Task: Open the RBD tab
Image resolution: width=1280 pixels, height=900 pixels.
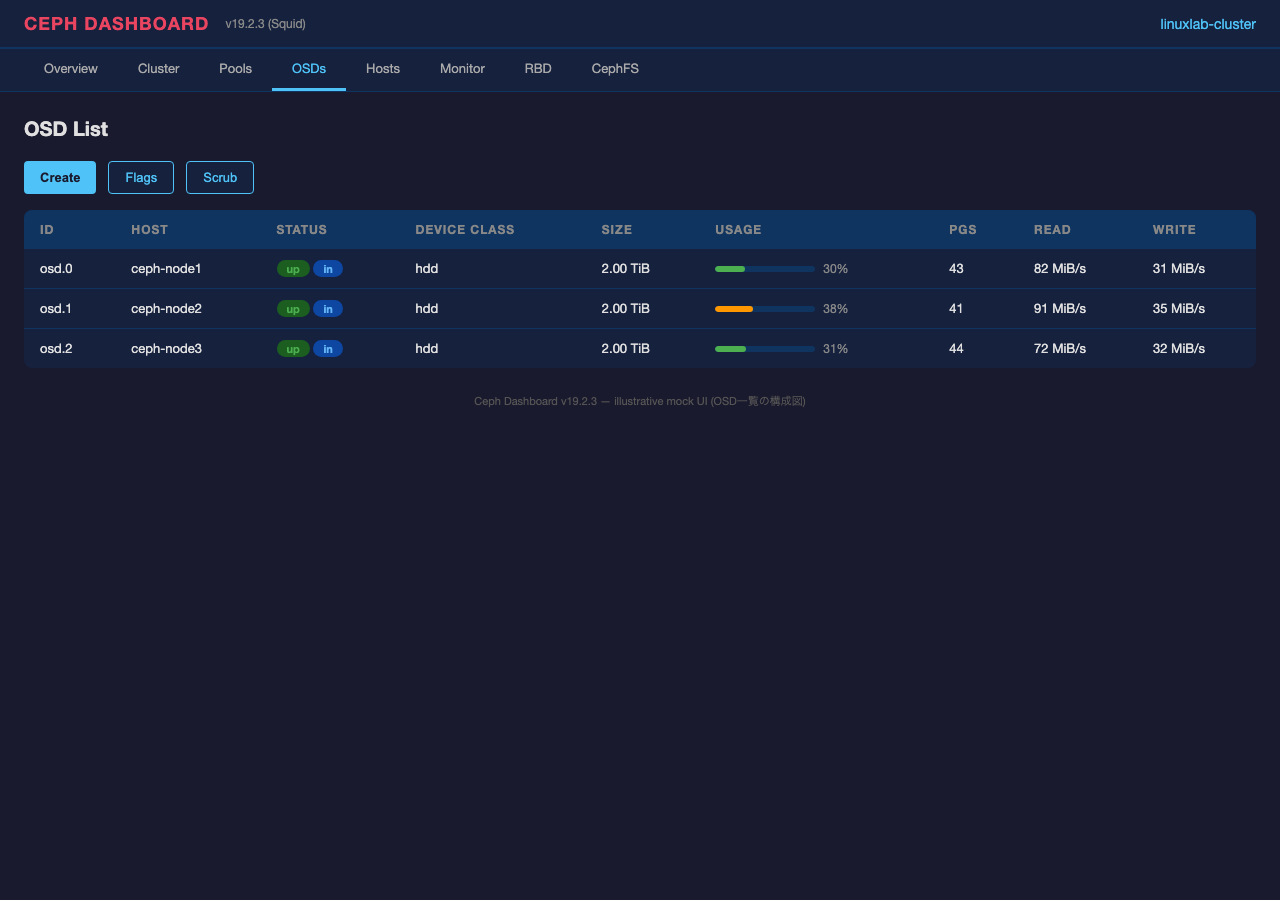Action: 538,69
